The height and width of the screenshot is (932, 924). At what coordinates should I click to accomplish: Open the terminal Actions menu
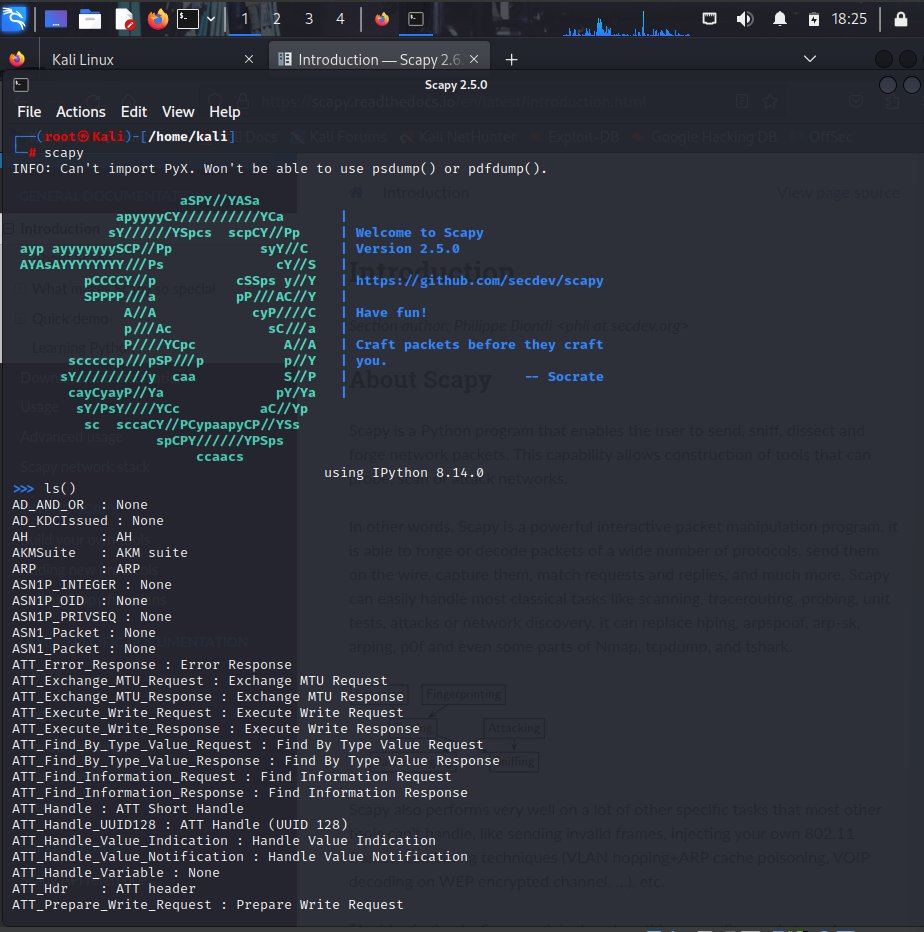(x=80, y=112)
